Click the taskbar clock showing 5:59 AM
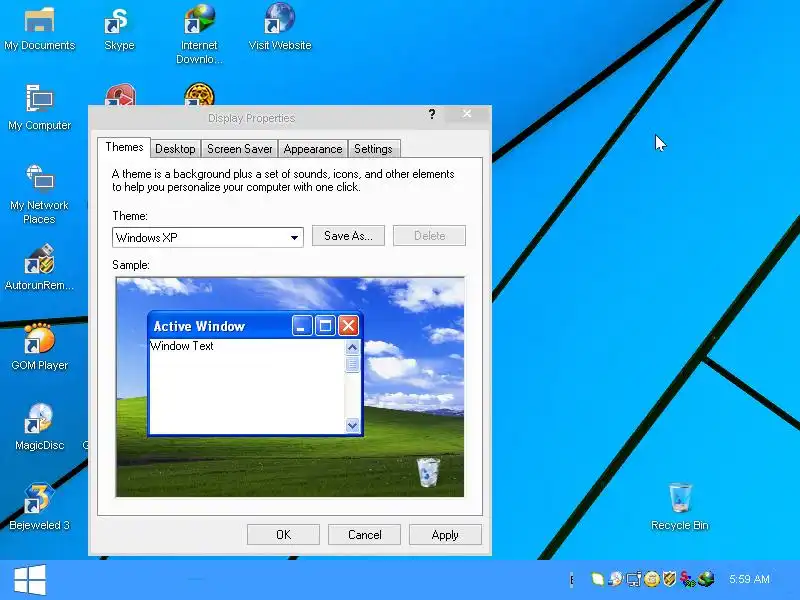The width and height of the screenshot is (800, 600). (749, 579)
